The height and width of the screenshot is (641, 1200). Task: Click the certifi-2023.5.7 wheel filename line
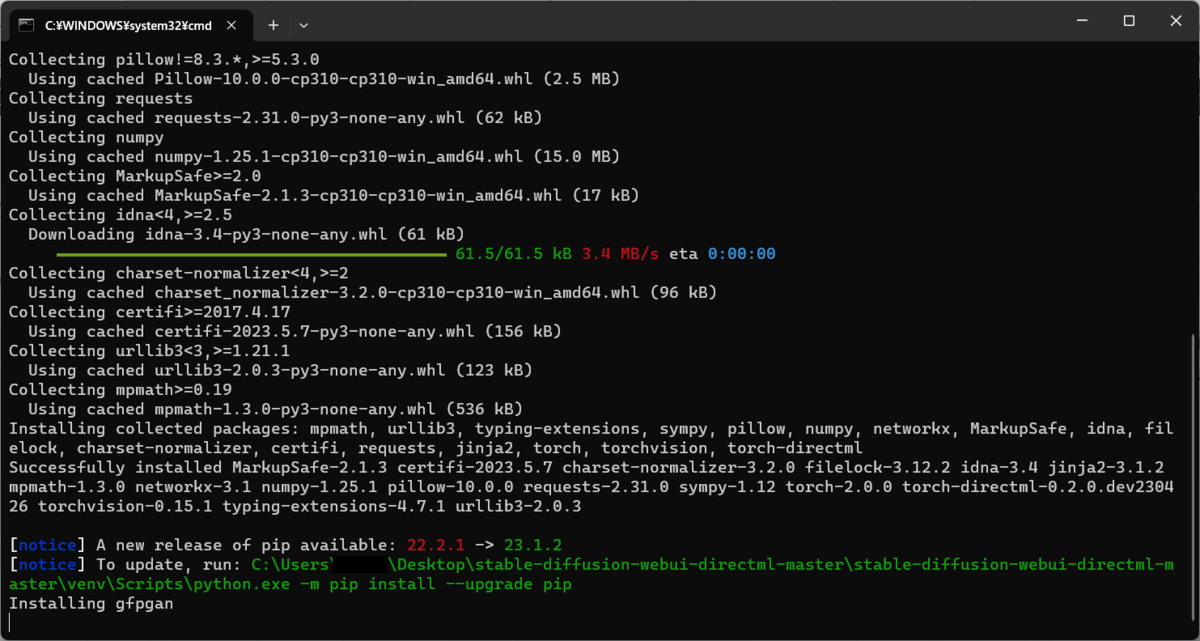coord(295,332)
